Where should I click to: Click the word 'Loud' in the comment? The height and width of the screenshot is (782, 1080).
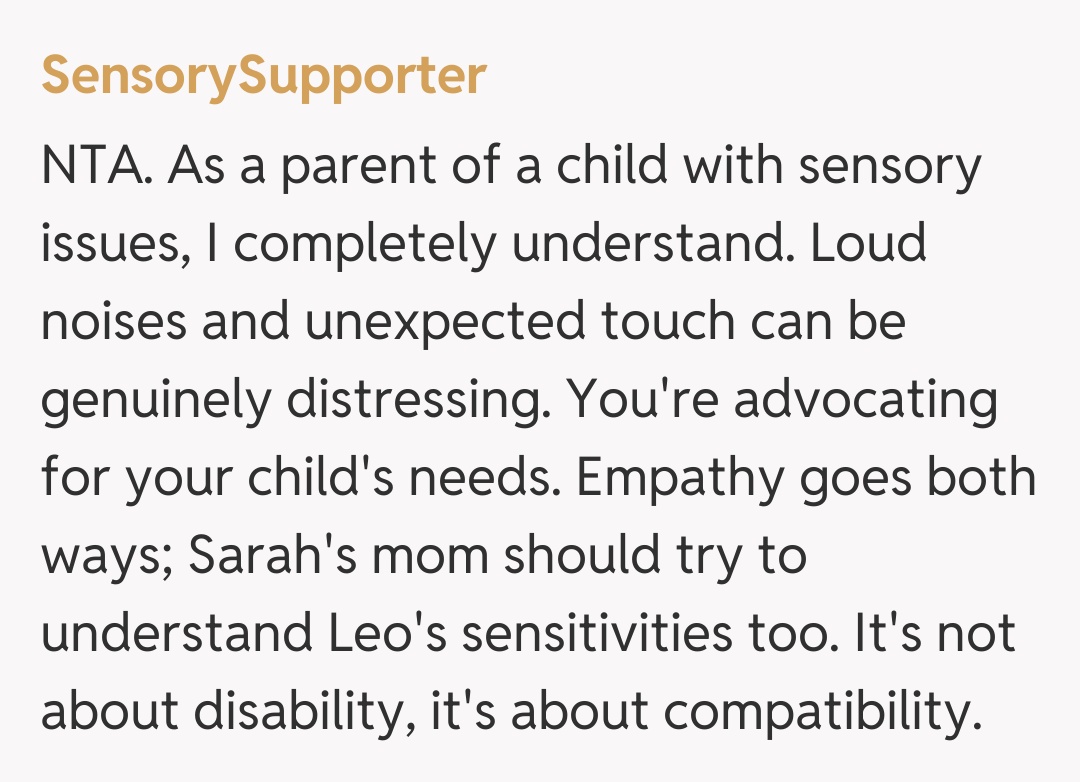868,246
